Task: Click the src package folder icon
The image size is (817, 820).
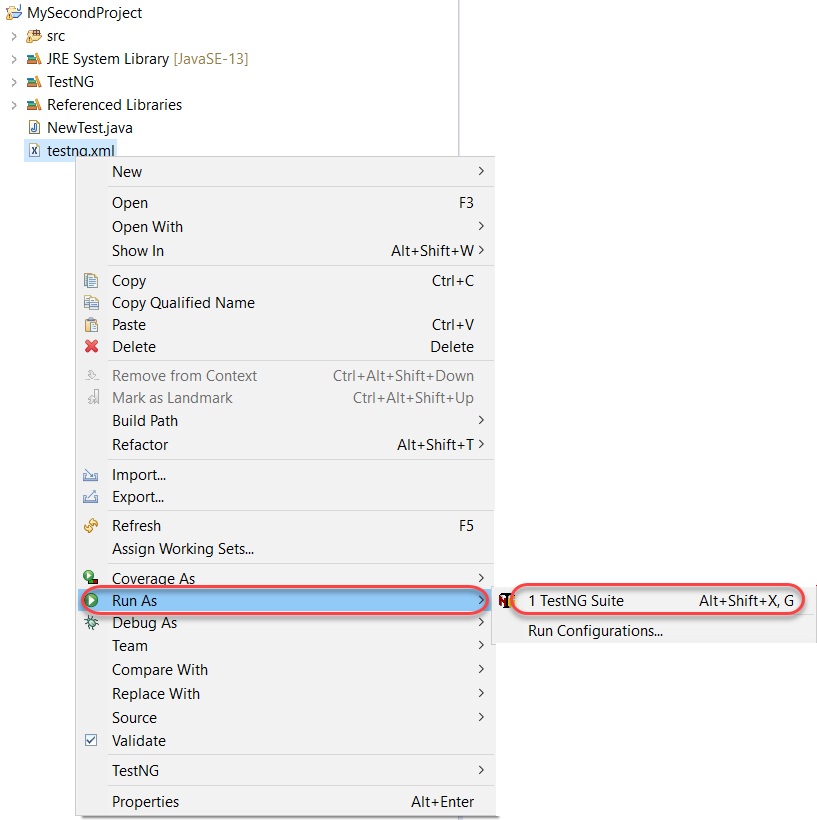Action: (34, 36)
